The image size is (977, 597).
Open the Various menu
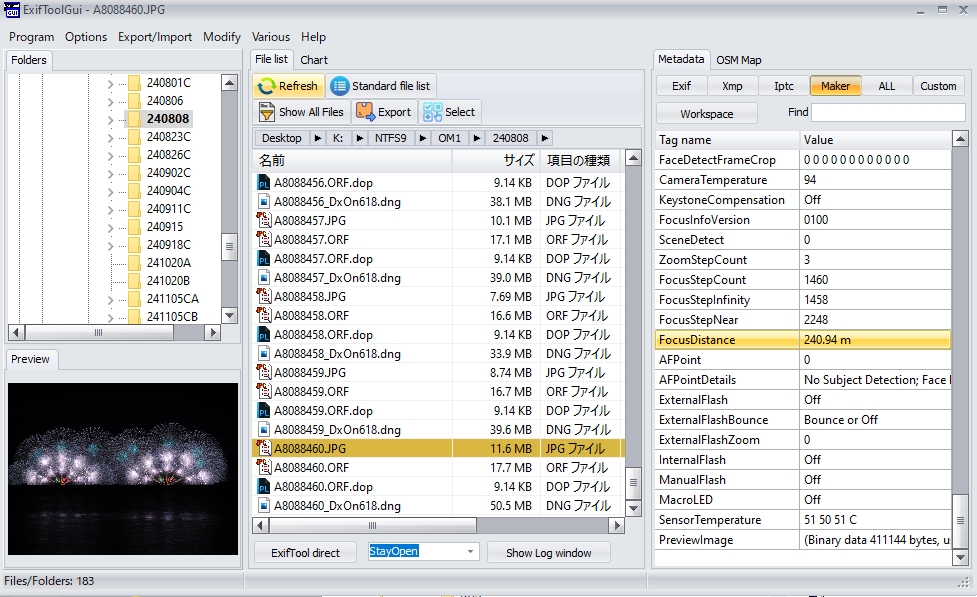coord(270,37)
